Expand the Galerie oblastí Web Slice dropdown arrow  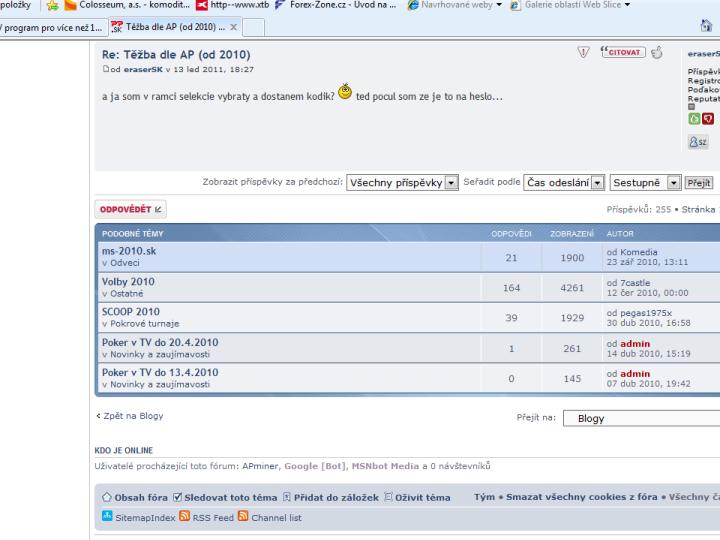tap(627, 5)
